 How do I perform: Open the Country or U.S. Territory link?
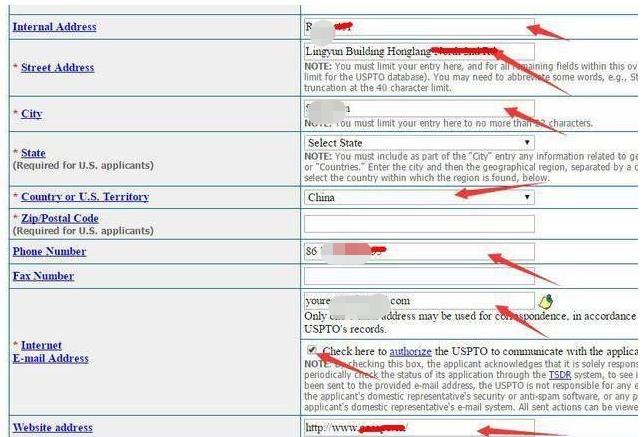pos(85,196)
